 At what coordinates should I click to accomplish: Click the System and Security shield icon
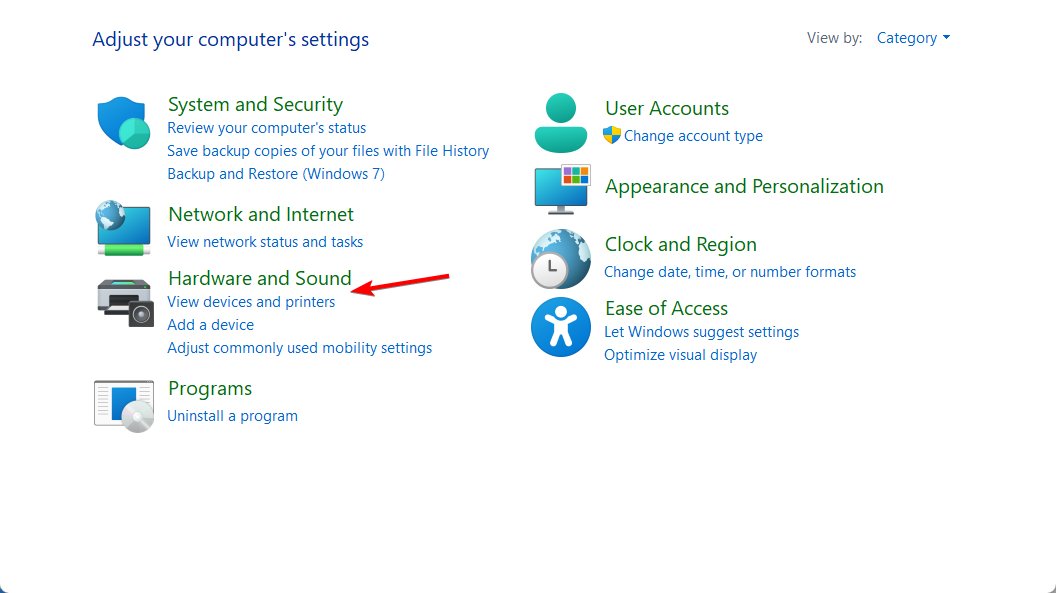pos(123,123)
